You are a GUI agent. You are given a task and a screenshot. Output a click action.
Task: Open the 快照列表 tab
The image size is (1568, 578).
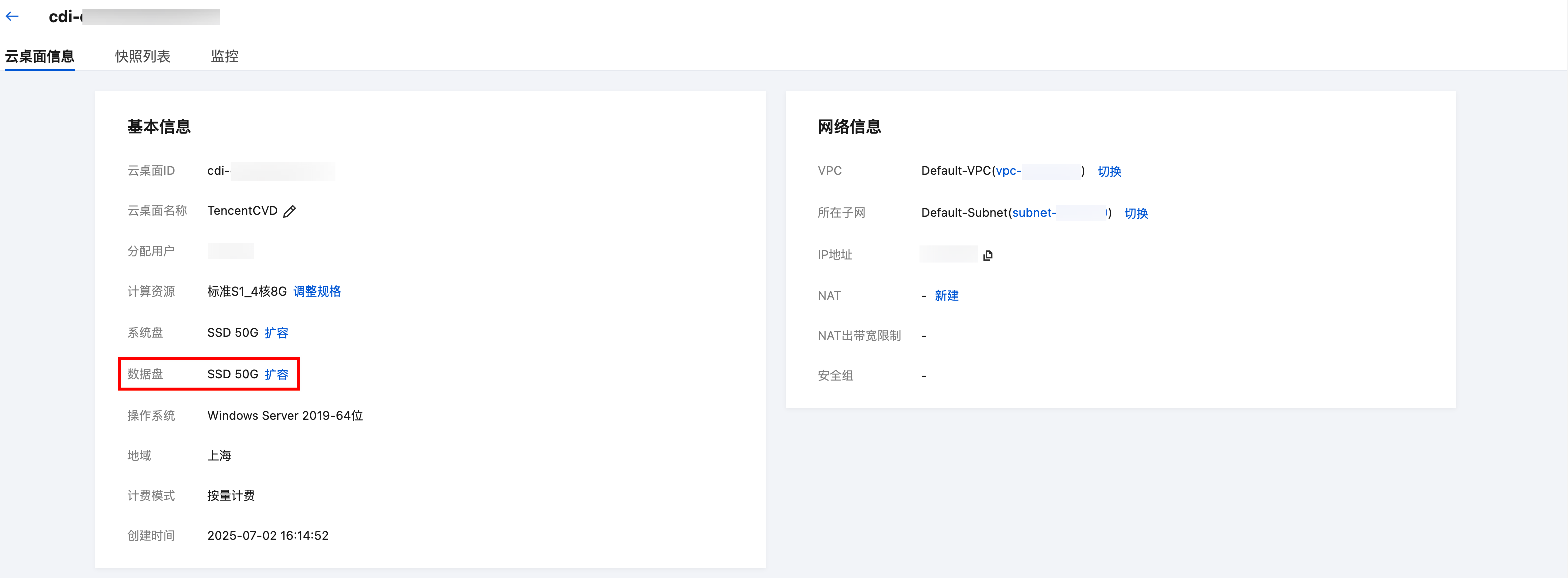pos(143,56)
